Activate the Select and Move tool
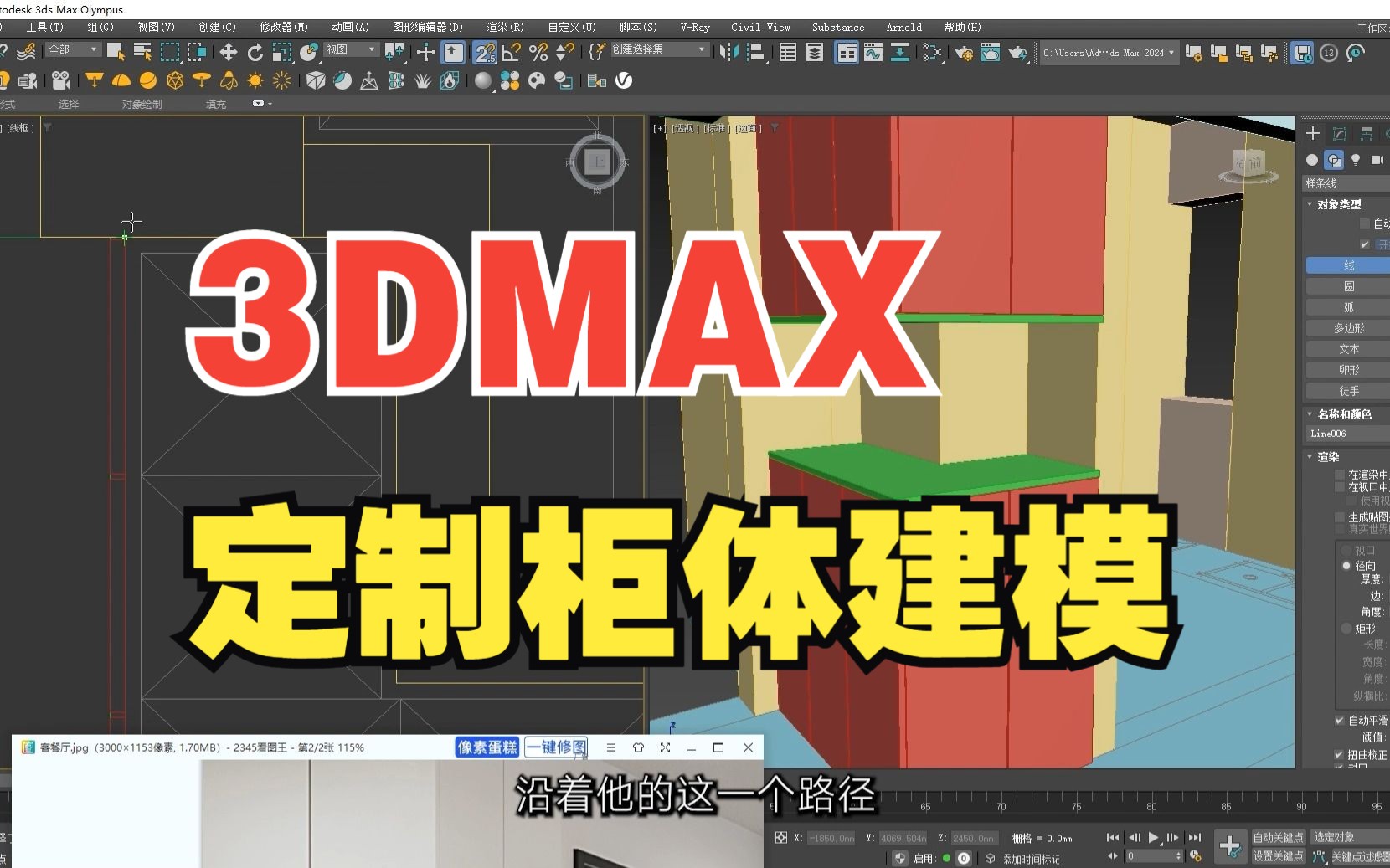 pyautogui.click(x=228, y=52)
